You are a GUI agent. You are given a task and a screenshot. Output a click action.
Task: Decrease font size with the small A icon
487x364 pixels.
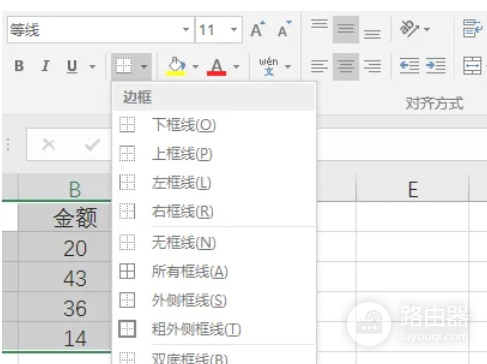[x=284, y=29]
